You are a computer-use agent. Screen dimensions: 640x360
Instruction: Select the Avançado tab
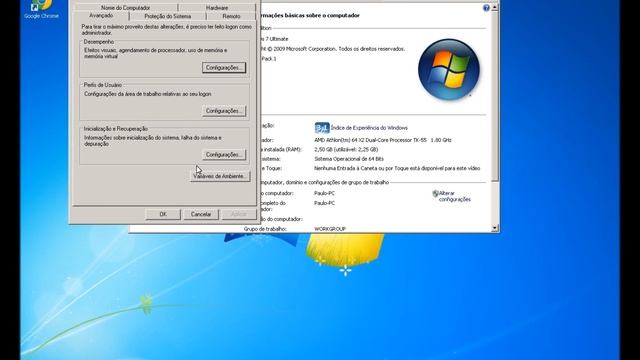[101, 16]
